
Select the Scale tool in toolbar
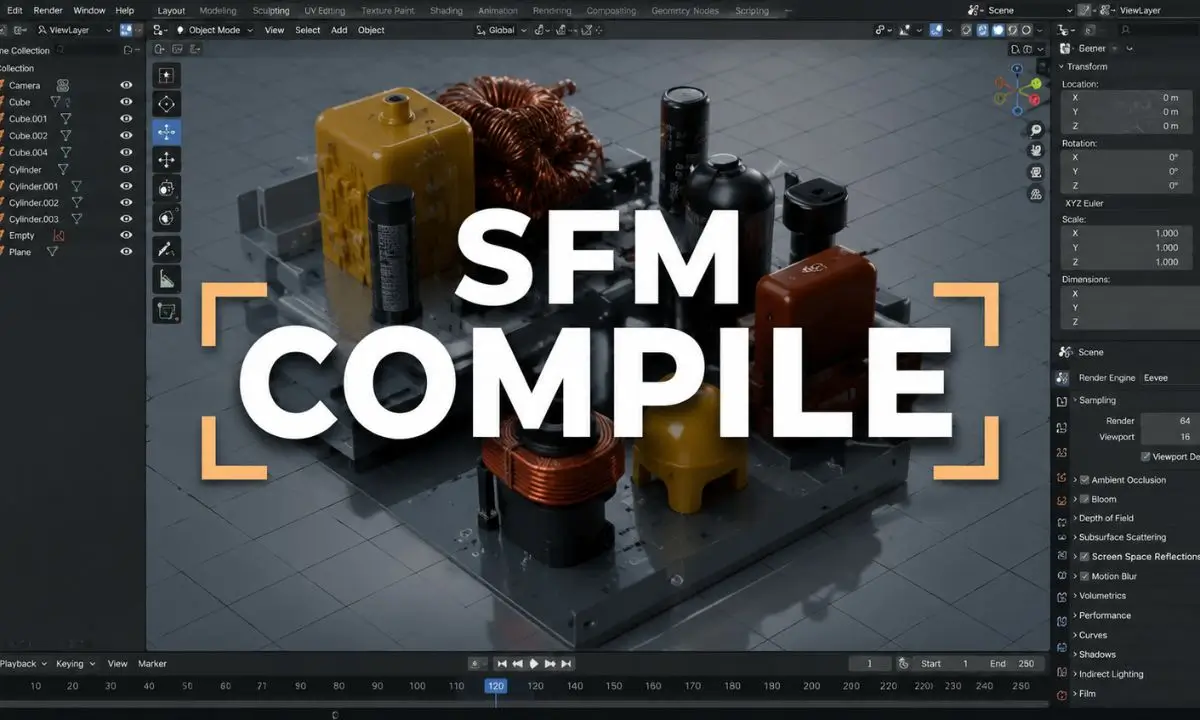(x=166, y=188)
